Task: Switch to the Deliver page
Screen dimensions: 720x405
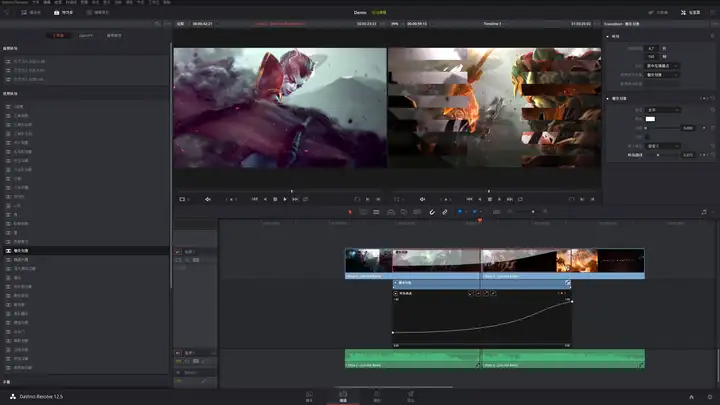Action: tap(411, 396)
